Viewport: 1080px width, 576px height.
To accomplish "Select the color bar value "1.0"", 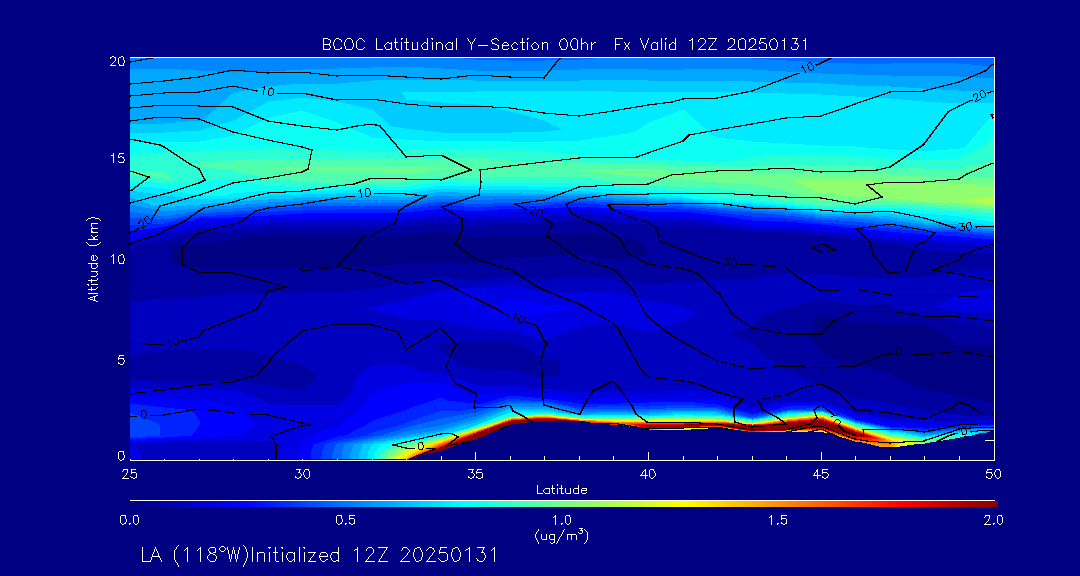I will (x=562, y=520).
